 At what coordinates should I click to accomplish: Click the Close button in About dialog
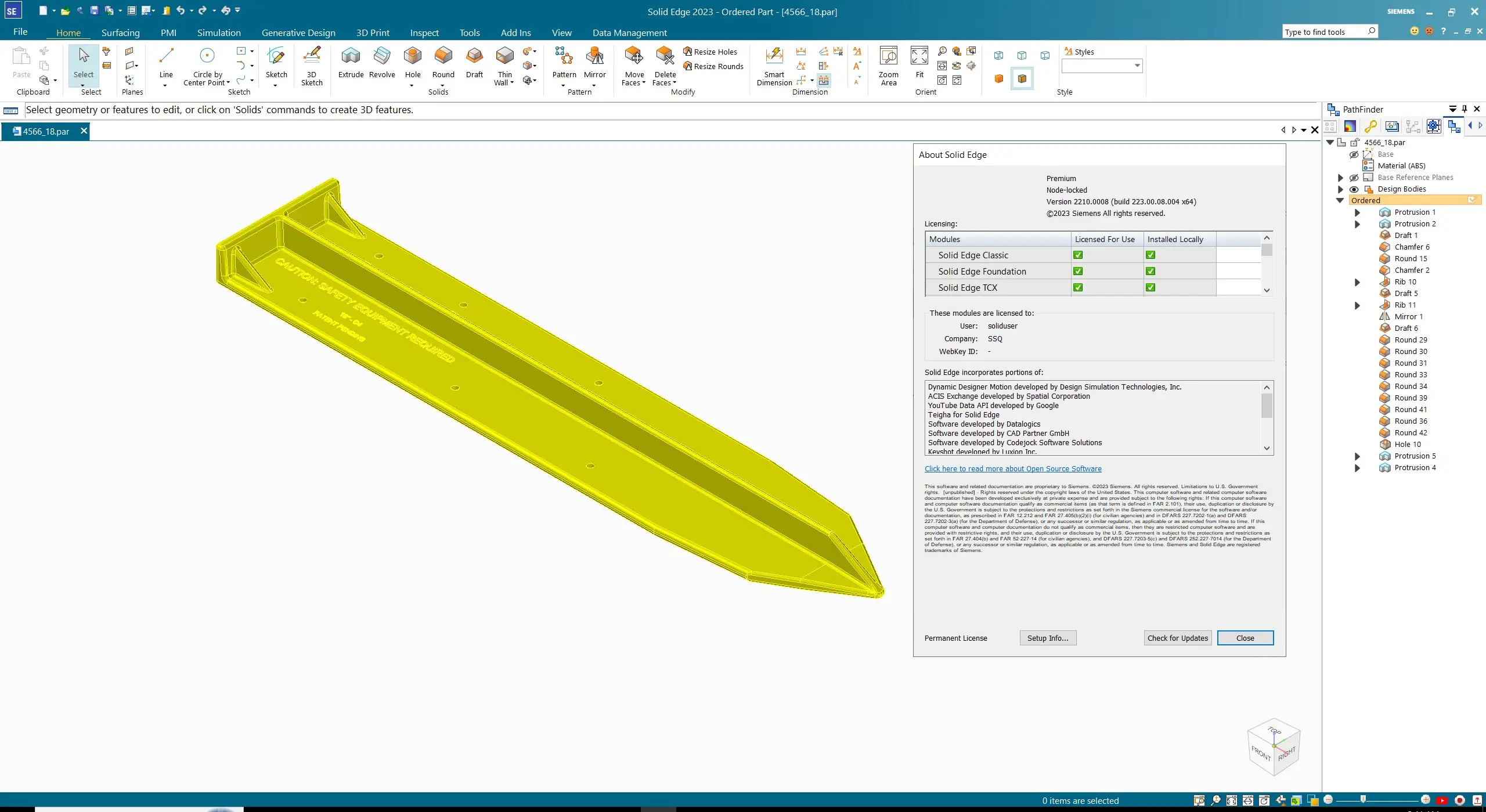coord(1245,638)
